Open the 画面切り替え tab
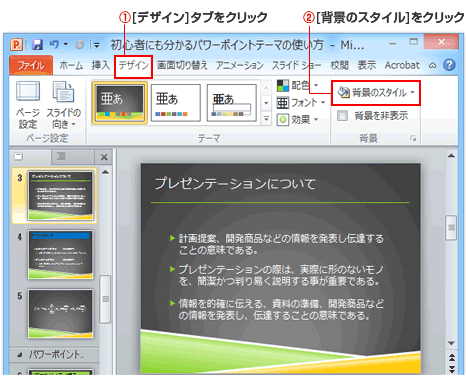The width and height of the screenshot is (468, 381). coord(182,65)
